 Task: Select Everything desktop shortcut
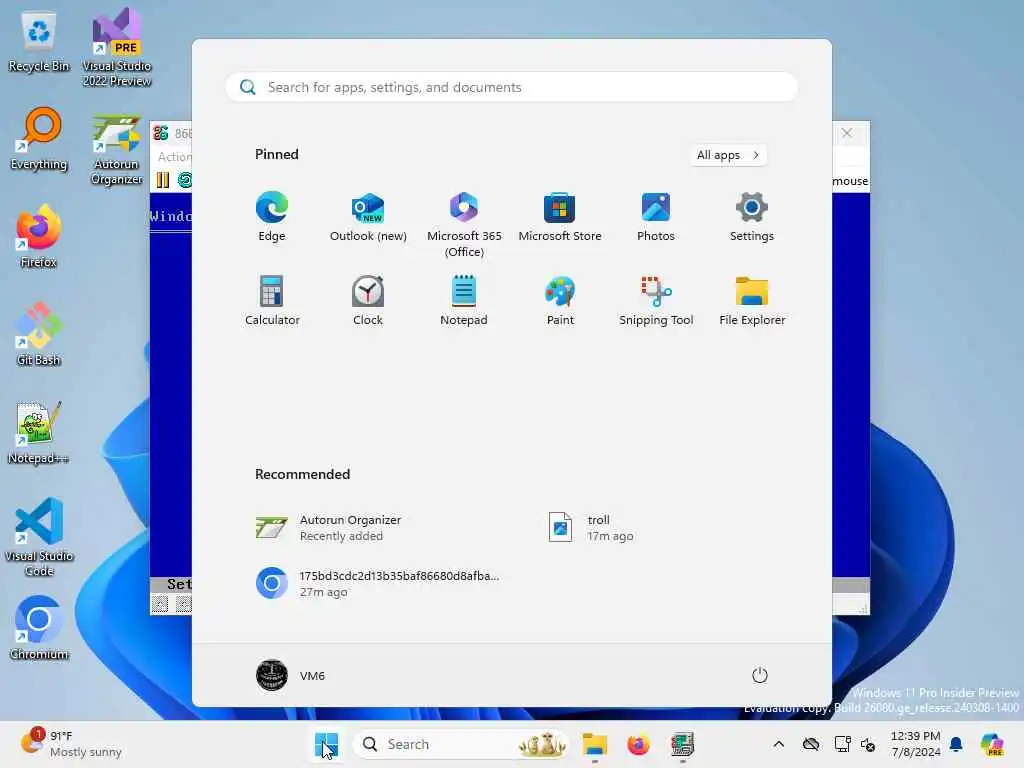click(39, 140)
